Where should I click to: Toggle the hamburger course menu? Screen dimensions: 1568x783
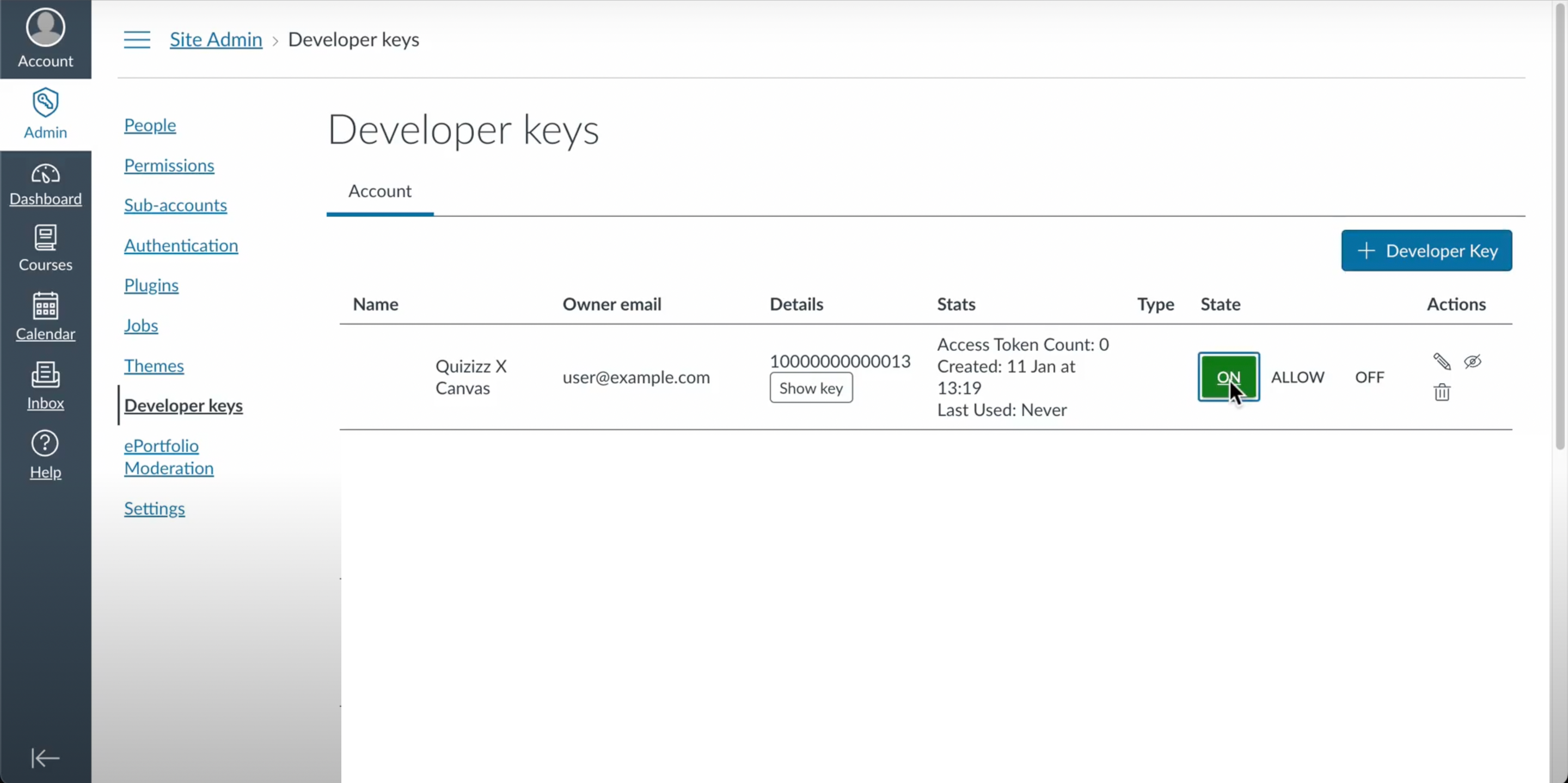click(x=137, y=40)
